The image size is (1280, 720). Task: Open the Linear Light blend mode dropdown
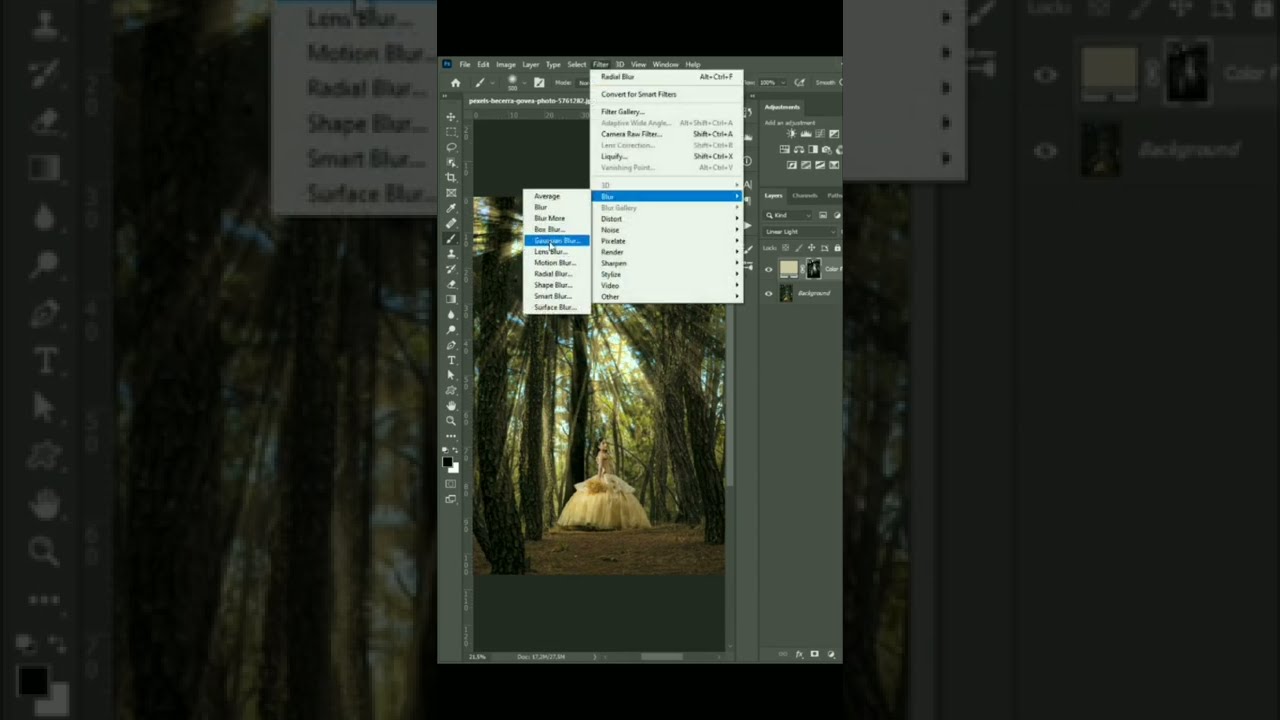[x=801, y=231]
